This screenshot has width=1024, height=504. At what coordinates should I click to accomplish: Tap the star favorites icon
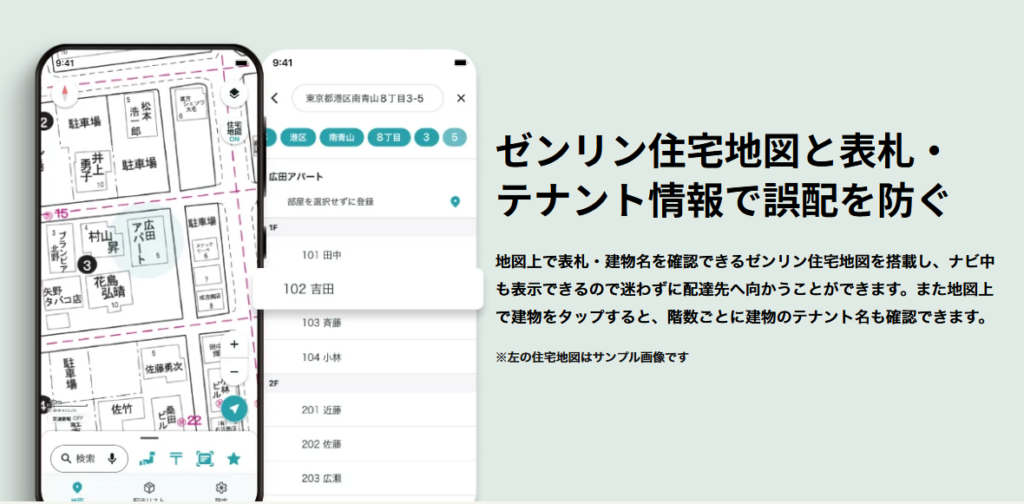pos(233,458)
